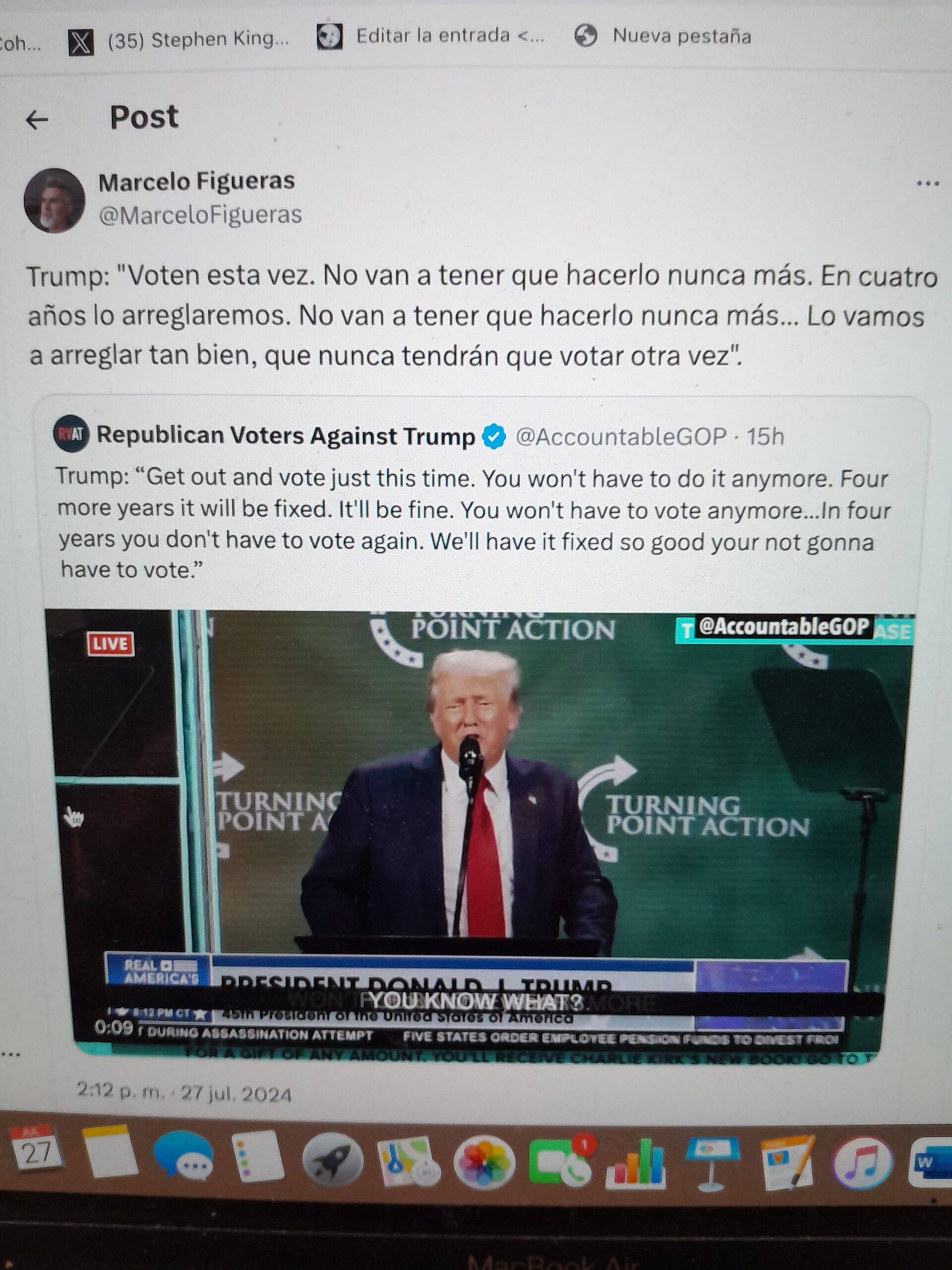Open Photos app in the dock
Screen dimensions: 952x1270
point(484,1161)
